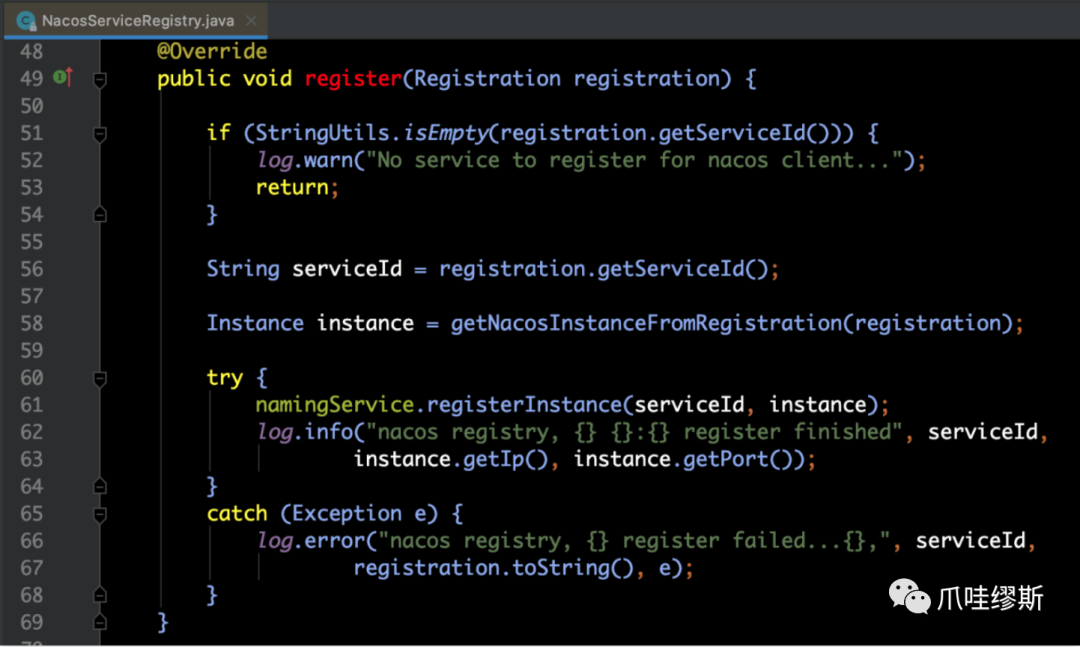The image size is (1080, 647).
Task: Click log.warn call on line 52
Action: point(304,161)
